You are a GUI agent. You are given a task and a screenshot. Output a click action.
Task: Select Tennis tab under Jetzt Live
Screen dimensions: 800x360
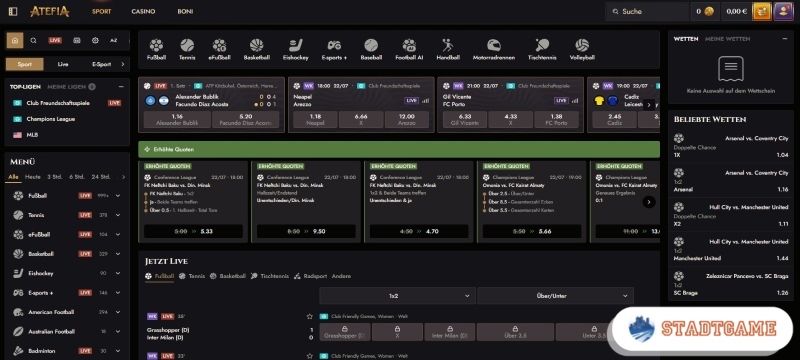(x=192, y=276)
